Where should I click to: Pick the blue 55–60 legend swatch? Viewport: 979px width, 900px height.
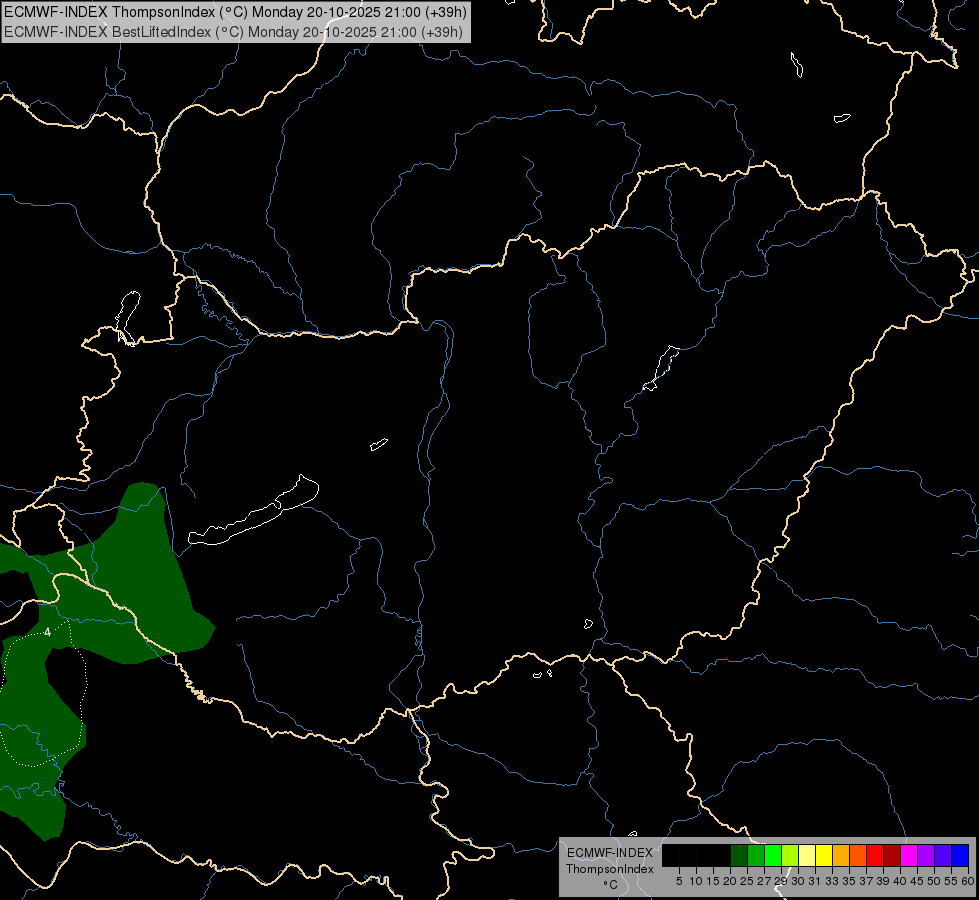[960, 855]
